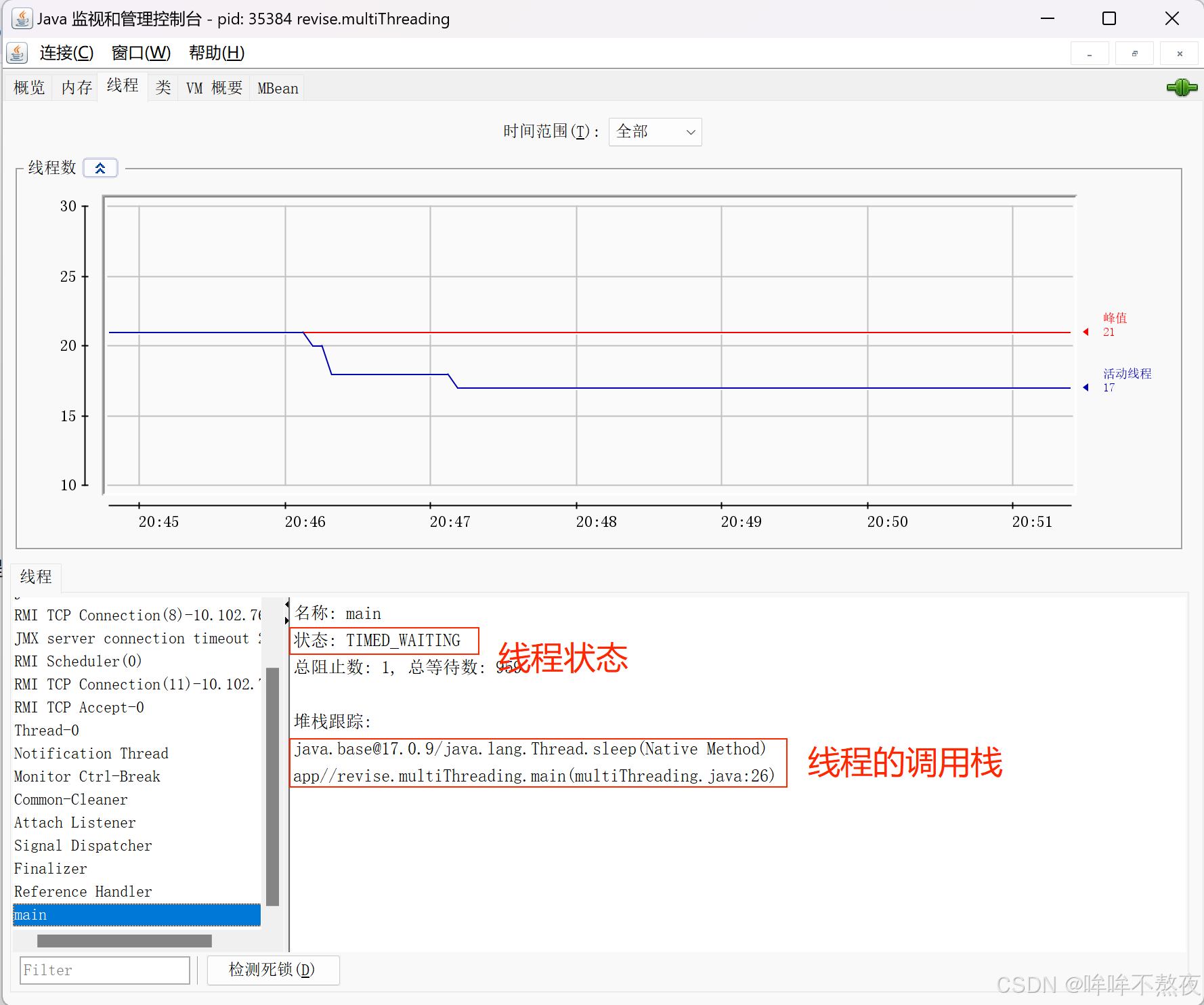This screenshot has height=1005, width=1204.
Task: Select the Common-Cleaner thread
Action: [137, 800]
